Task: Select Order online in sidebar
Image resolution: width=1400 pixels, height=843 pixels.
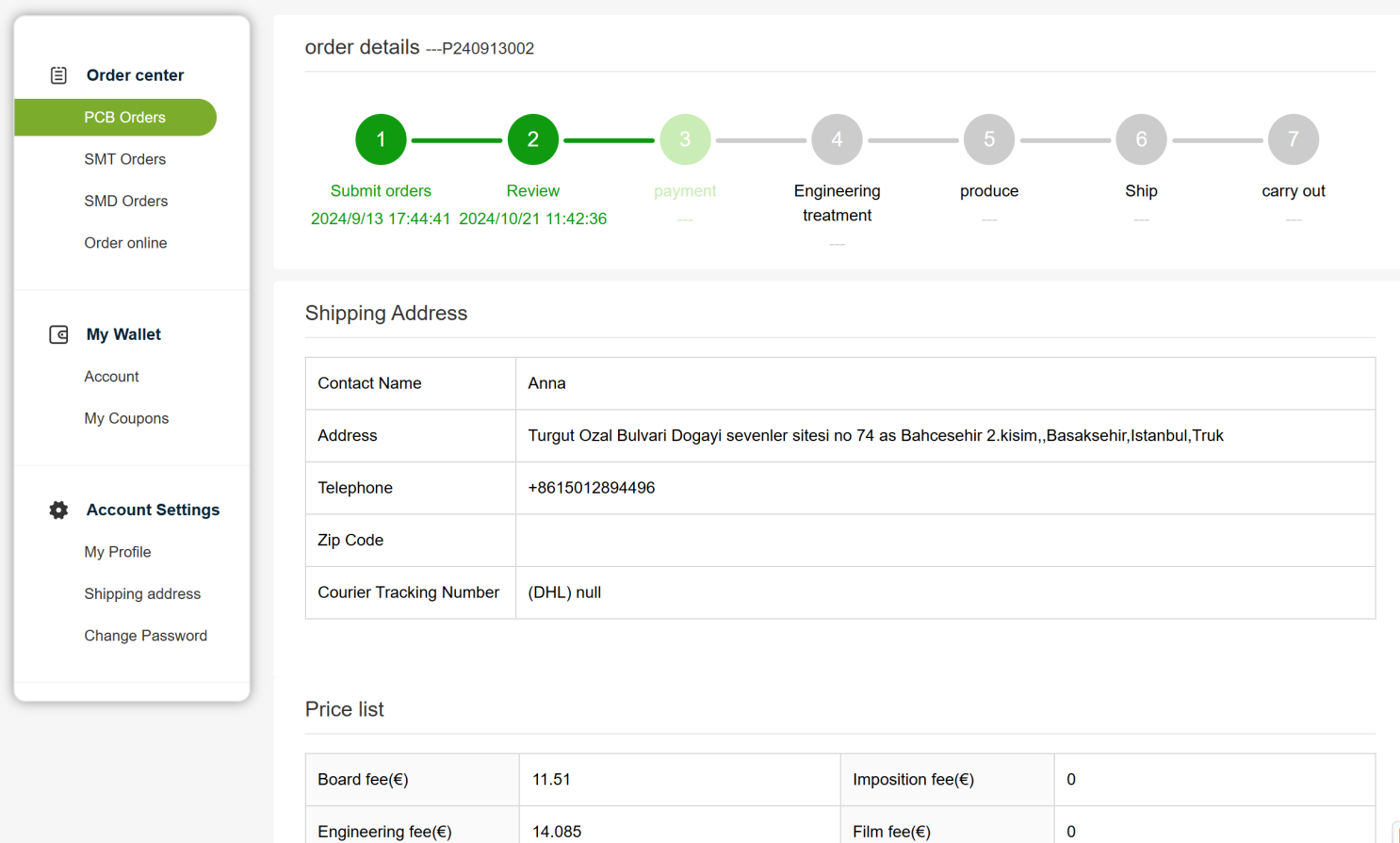Action: click(x=125, y=243)
